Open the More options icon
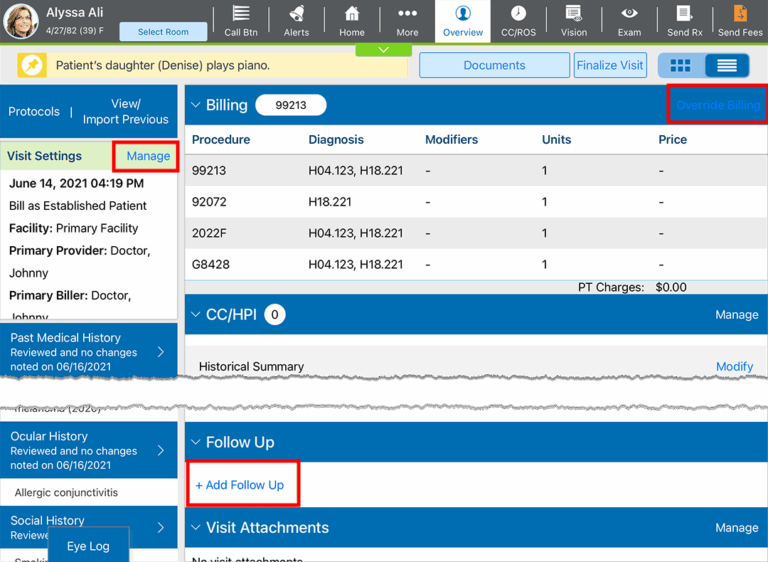Image resolution: width=768 pixels, height=562 pixels. [407, 20]
